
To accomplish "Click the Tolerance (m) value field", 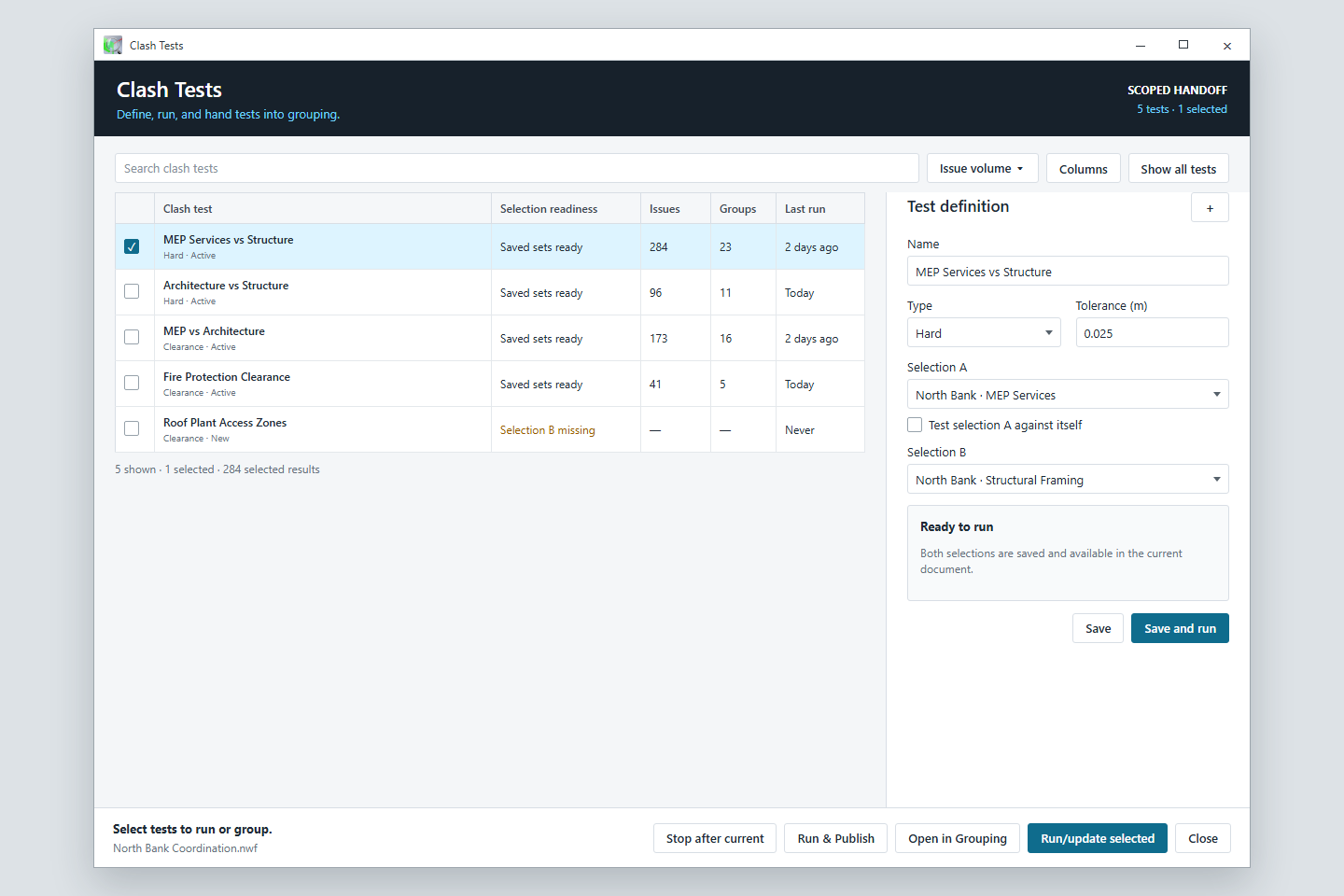I will (1152, 333).
